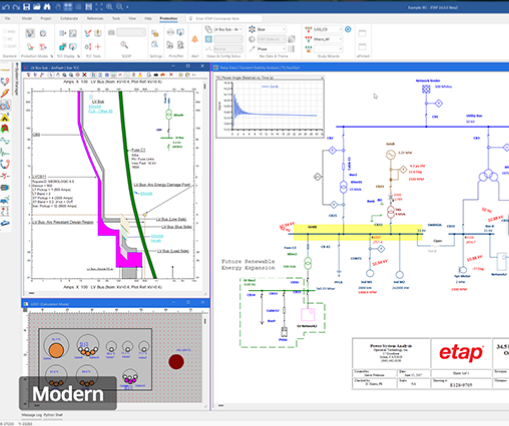Open project using folder icon

(x=37, y=6)
